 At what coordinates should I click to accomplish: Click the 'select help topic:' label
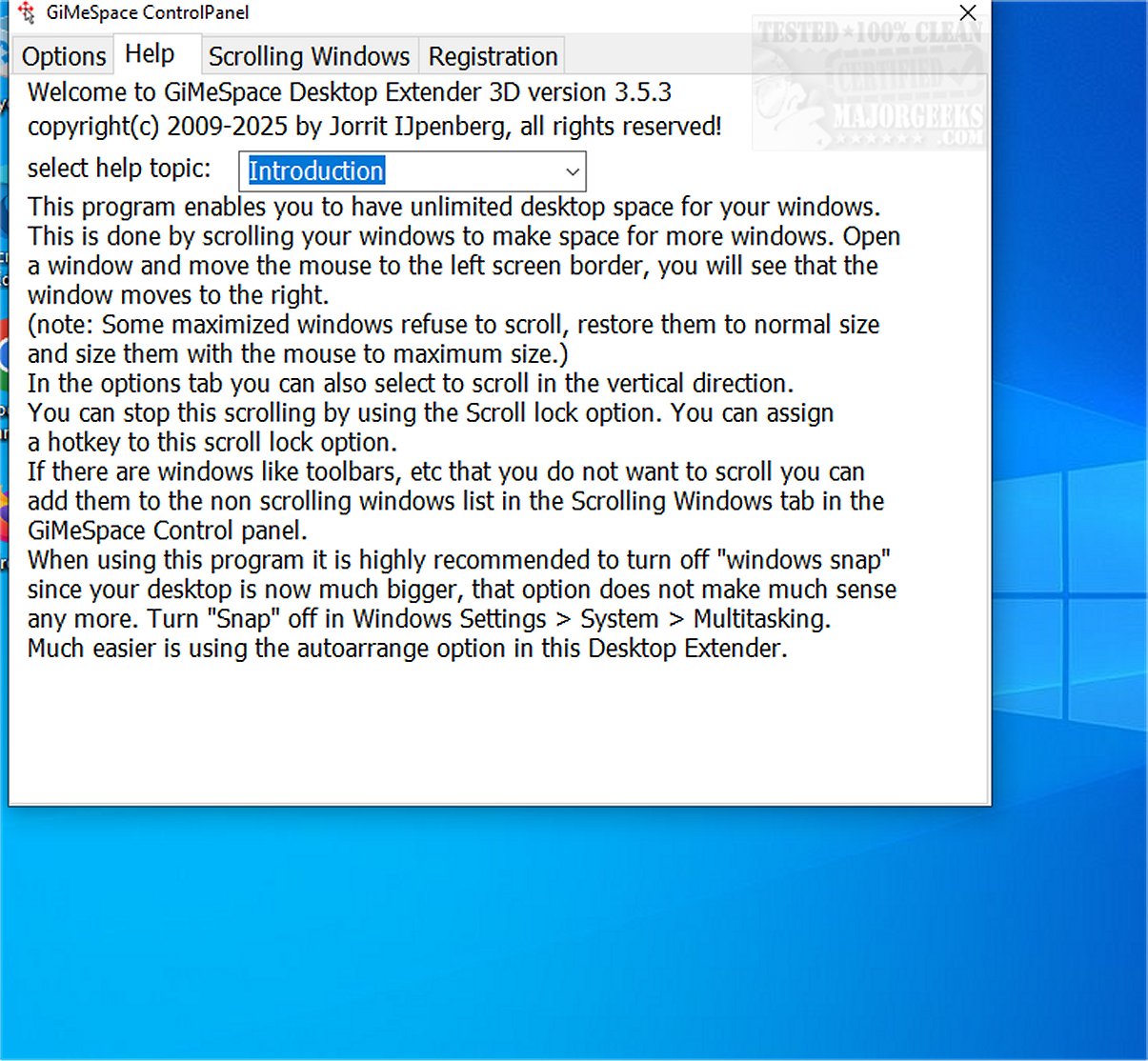(x=119, y=169)
